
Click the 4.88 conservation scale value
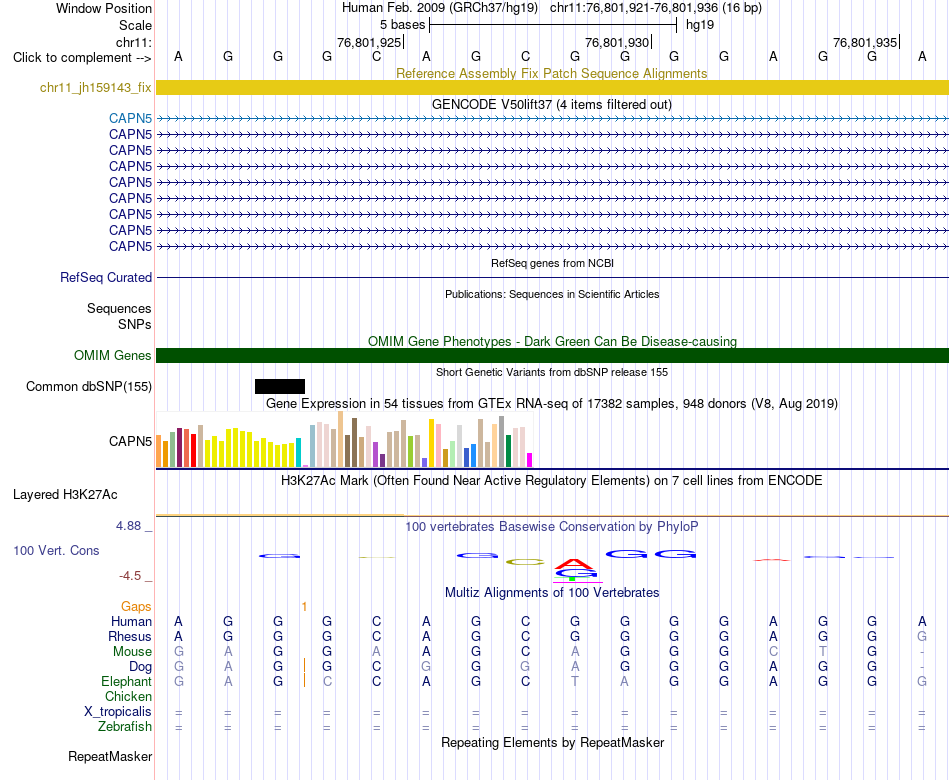[x=128, y=525]
